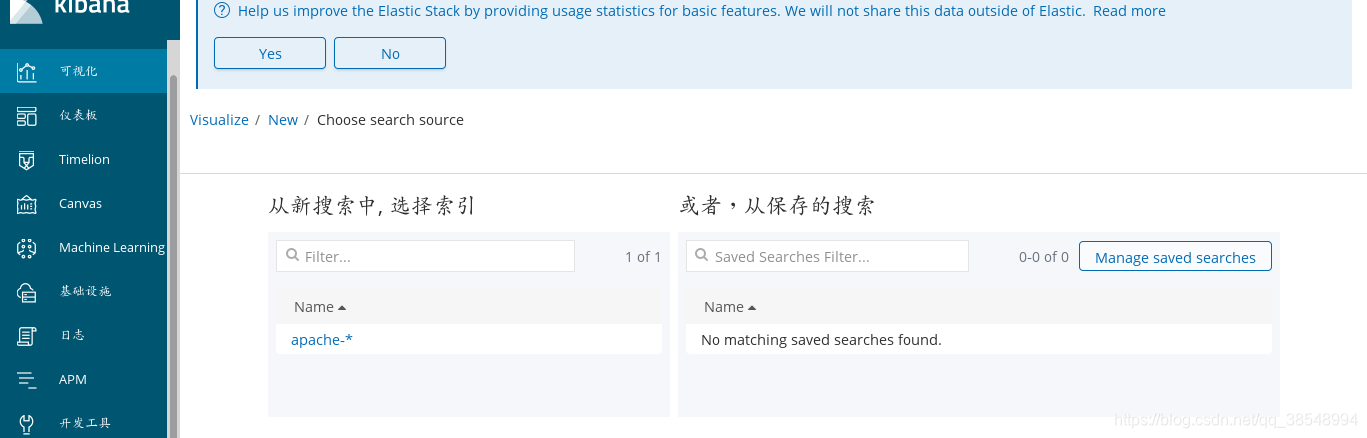Sort saved searches by Name arrow
Viewport: 1367px width, 438px height.
752,308
